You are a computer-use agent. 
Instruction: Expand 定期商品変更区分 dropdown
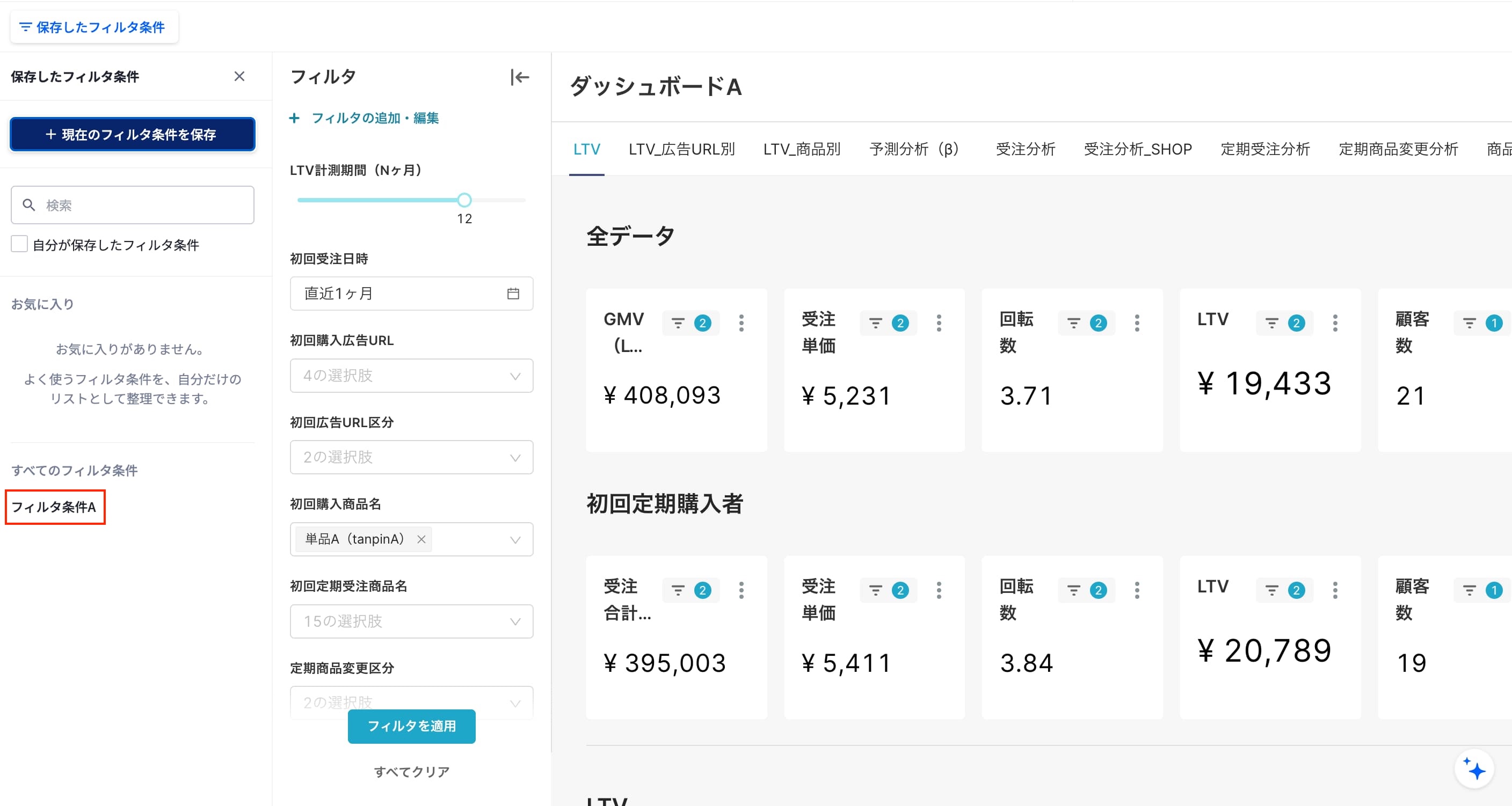click(x=411, y=702)
